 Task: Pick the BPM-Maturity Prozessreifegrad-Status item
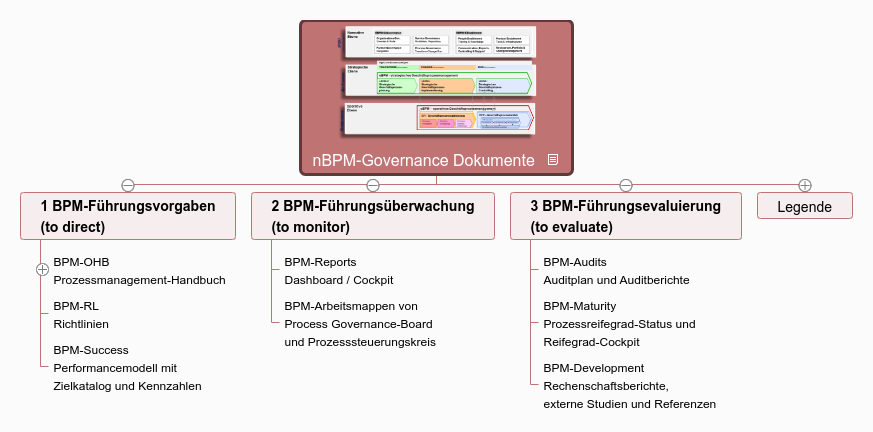coord(619,324)
